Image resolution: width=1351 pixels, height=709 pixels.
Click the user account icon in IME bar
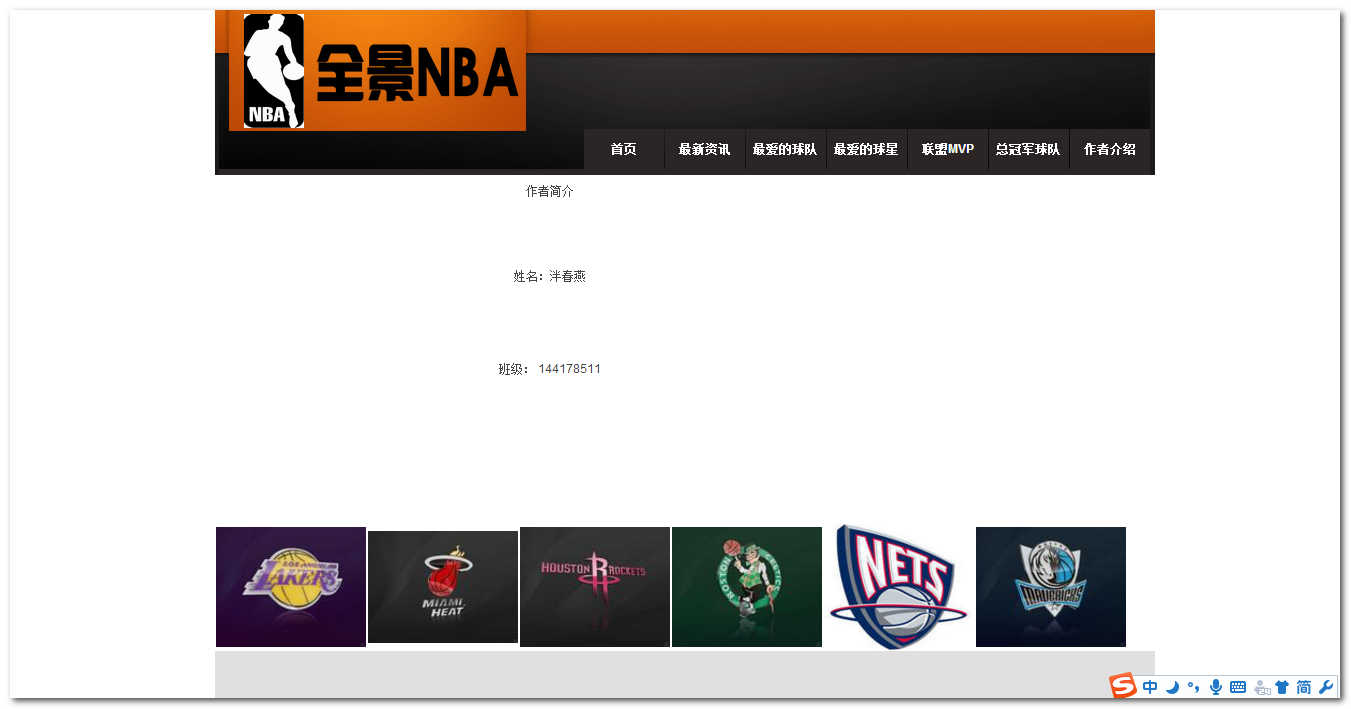(x=1262, y=687)
